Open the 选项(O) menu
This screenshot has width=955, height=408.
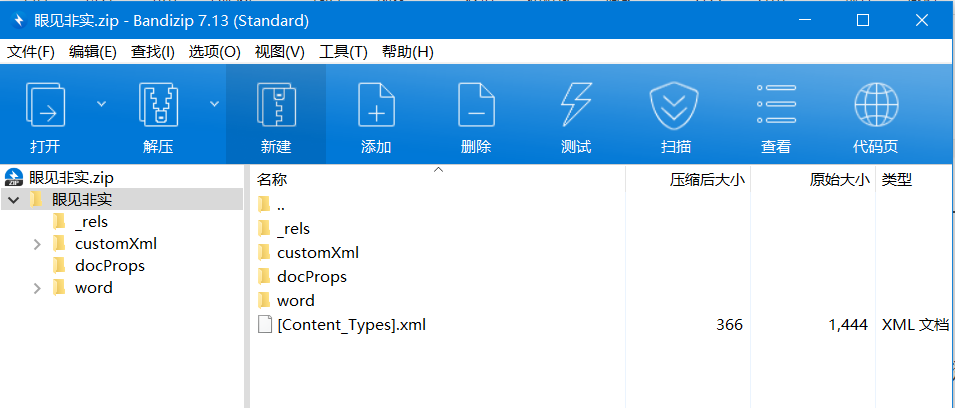(214, 52)
